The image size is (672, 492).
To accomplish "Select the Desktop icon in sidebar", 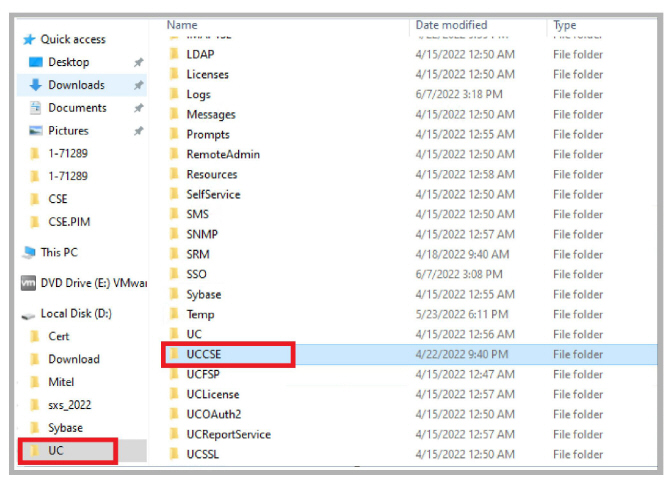I will 36,63.
